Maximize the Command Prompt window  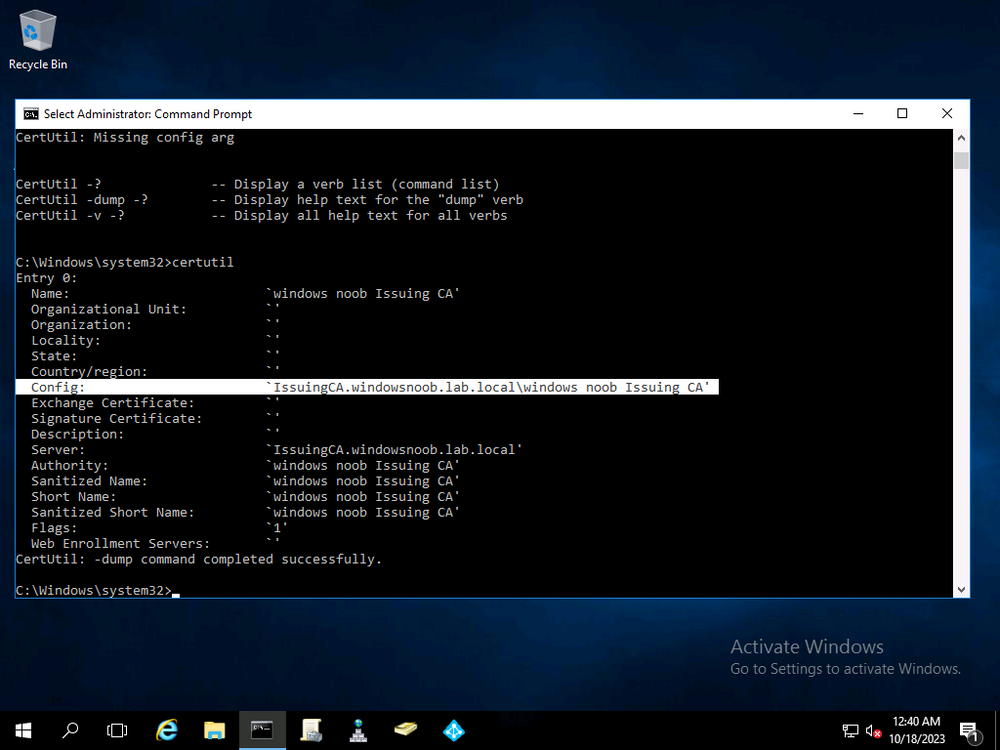[x=902, y=114]
